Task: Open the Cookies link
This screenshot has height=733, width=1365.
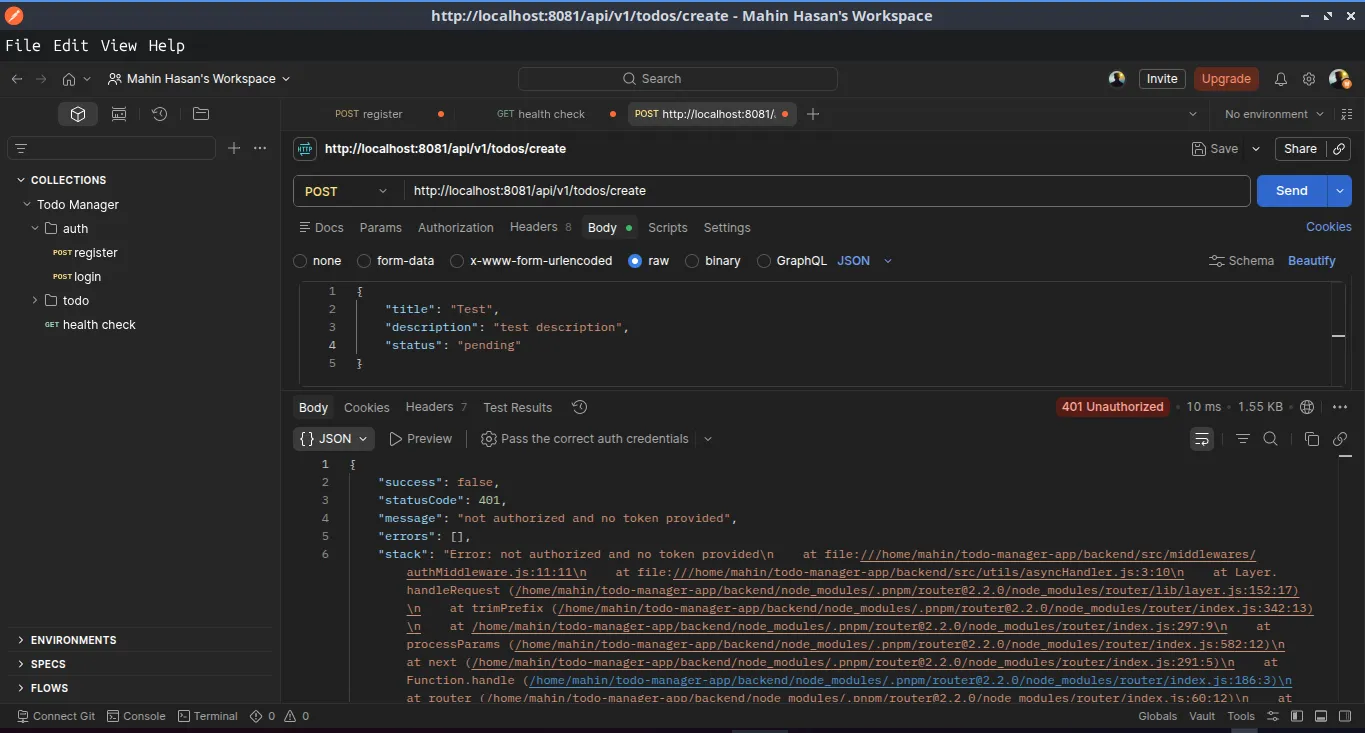Action: [x=1329, y=227]
